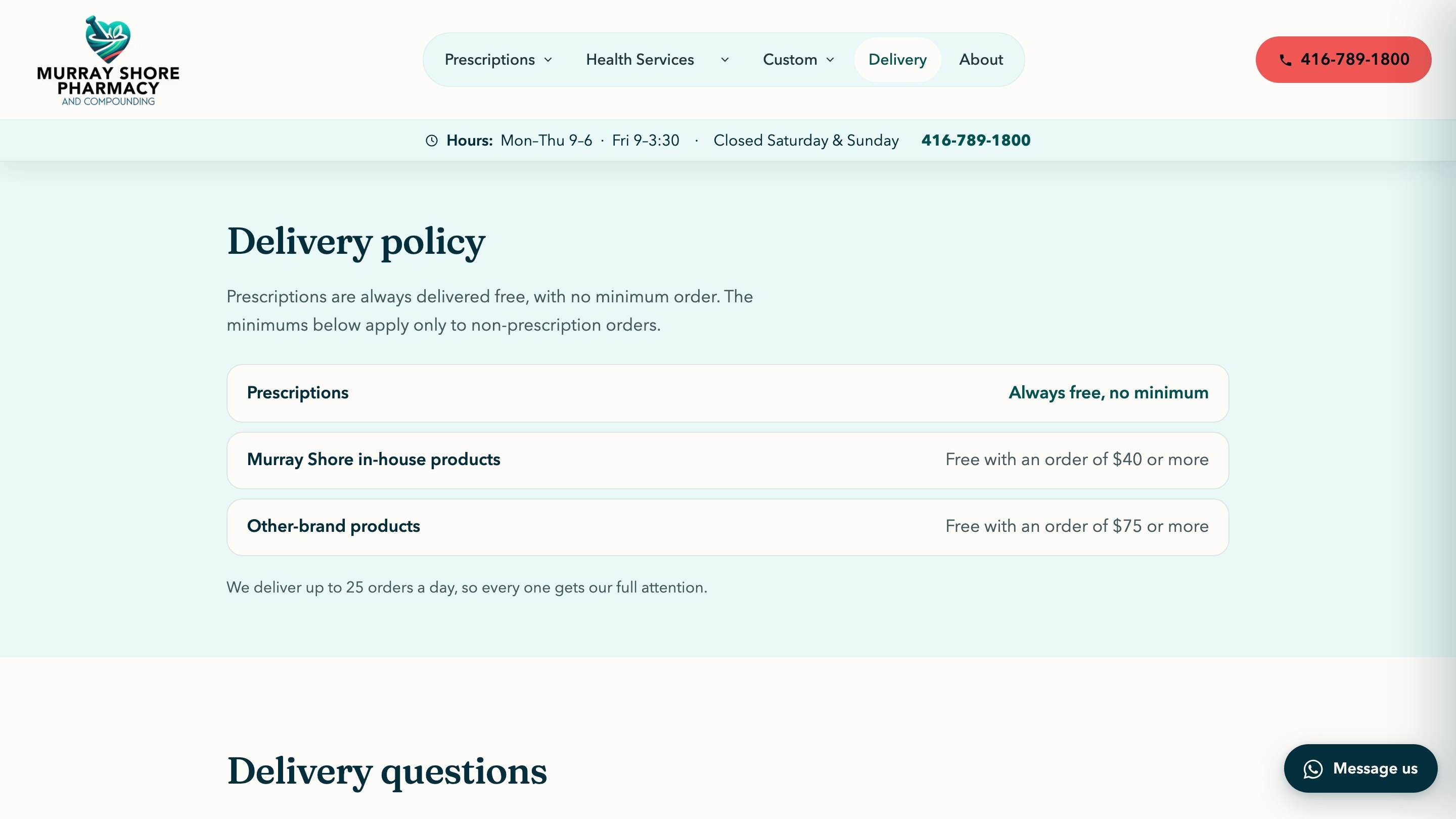The image size is (1456, 819).
Task: Click 'Fri 9–3:30' hours text
Action: click(646, 141)
